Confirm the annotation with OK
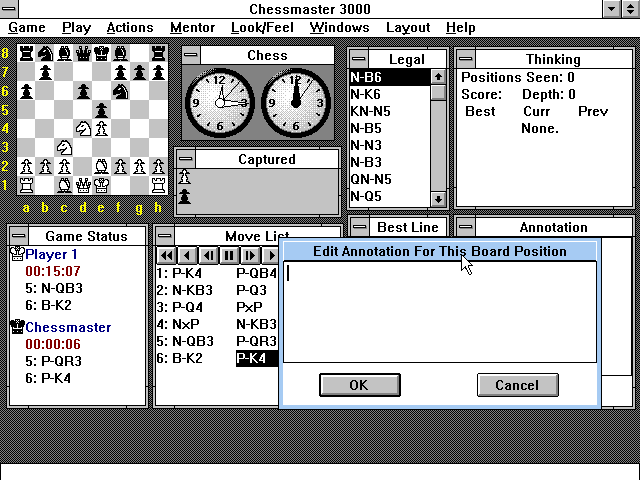The width and height of the screenshot is (640, 480). [x=360, y=385]
